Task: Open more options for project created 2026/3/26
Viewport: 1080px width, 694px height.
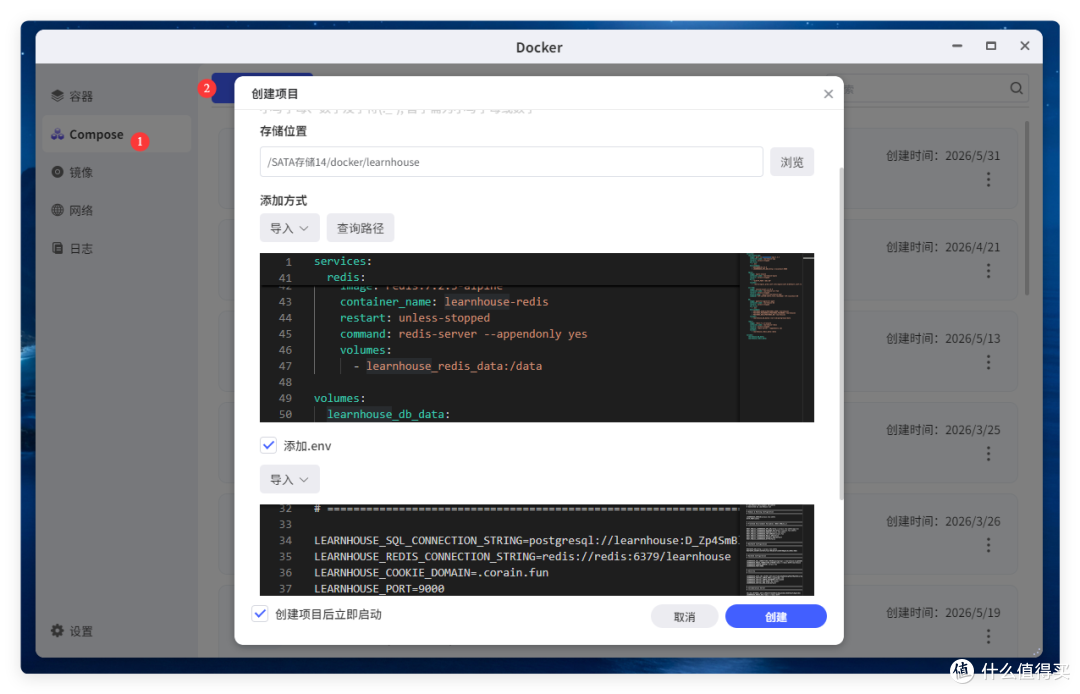Action: click(x=988, y=545)
